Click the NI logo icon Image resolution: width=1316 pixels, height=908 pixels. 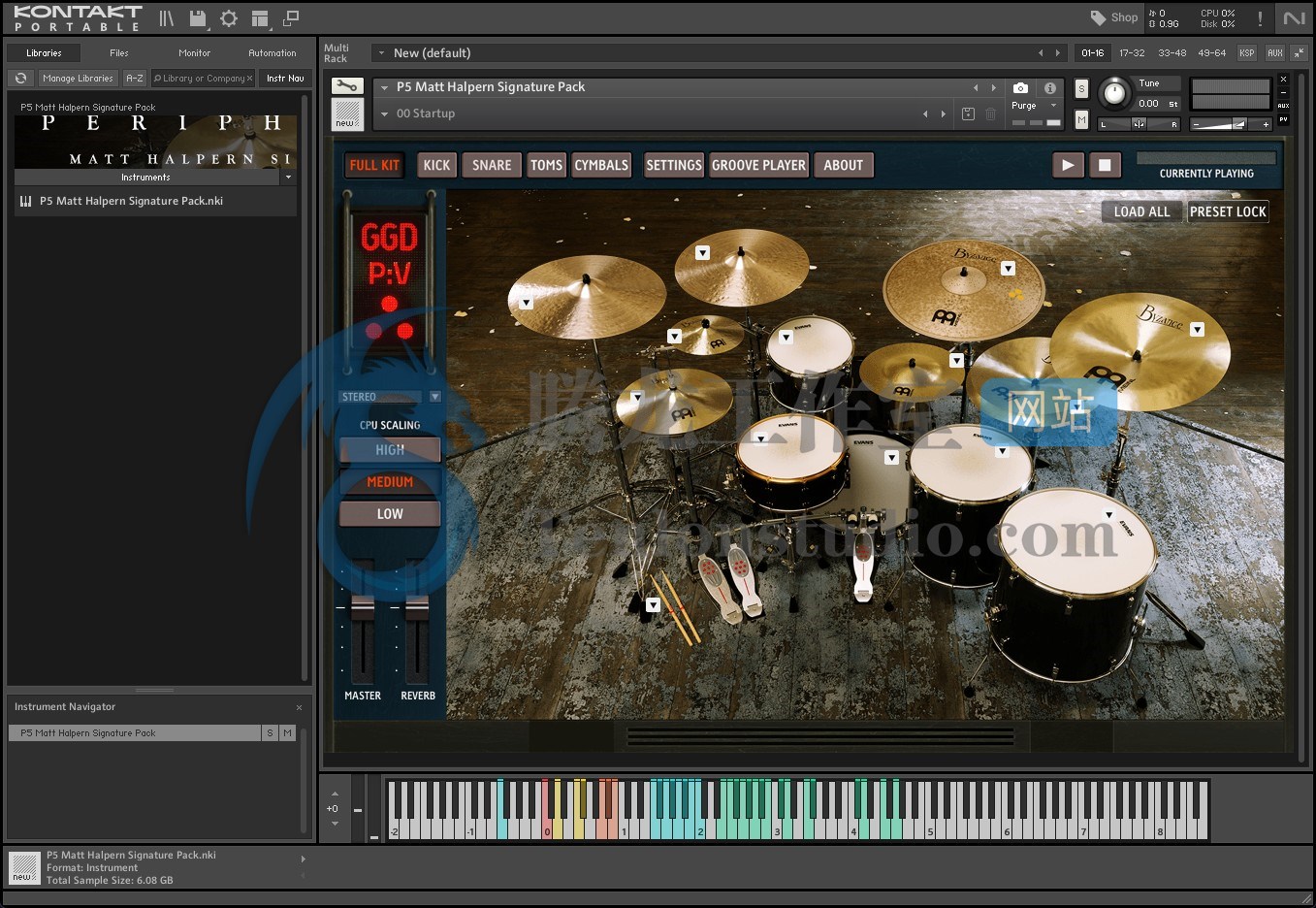point(1295,18)
